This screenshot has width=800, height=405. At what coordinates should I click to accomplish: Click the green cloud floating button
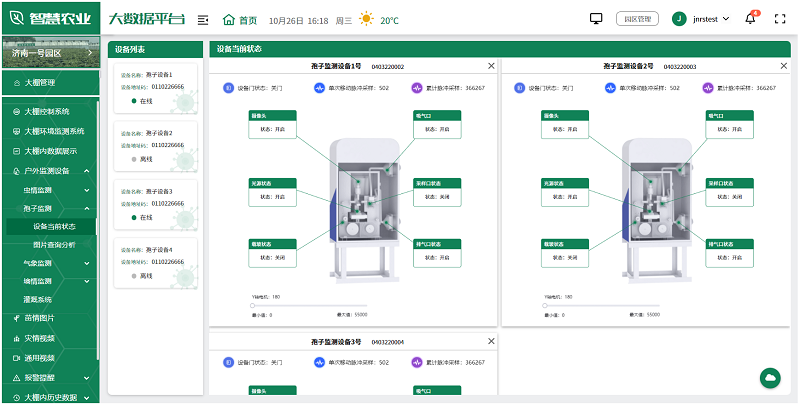tap(771, 377)
